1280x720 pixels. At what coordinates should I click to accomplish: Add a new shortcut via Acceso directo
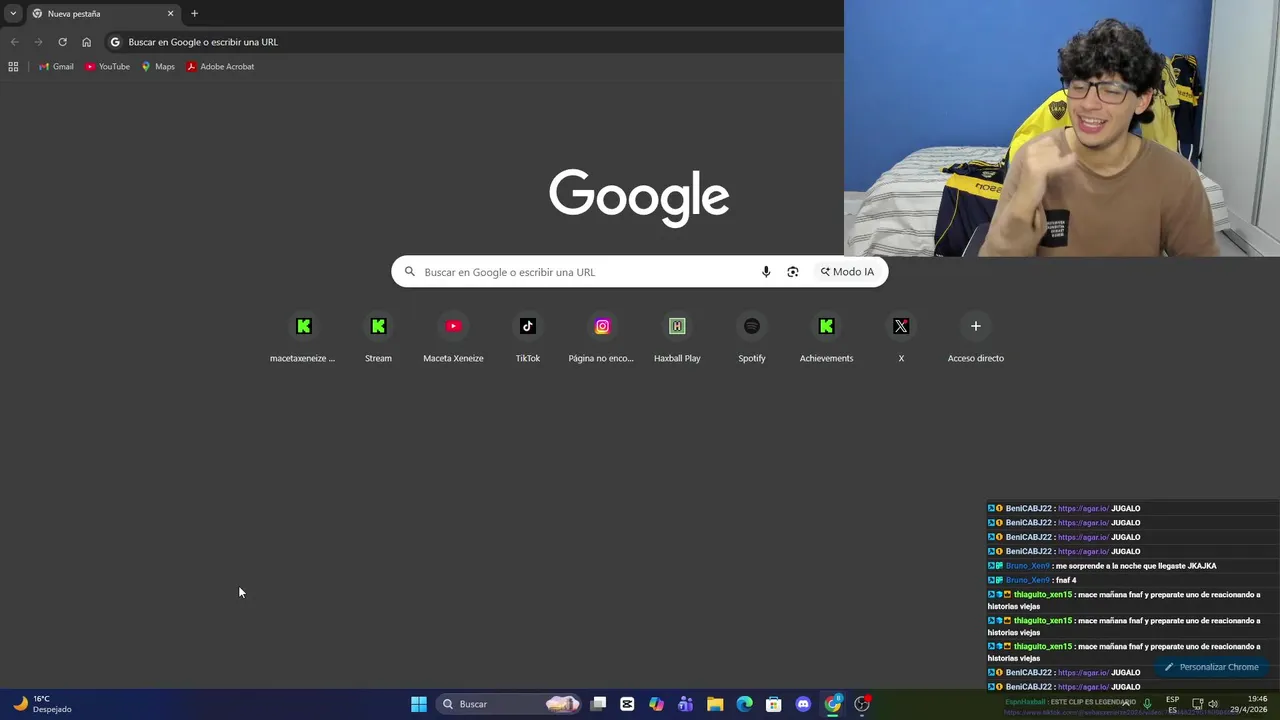coord(976,338)
